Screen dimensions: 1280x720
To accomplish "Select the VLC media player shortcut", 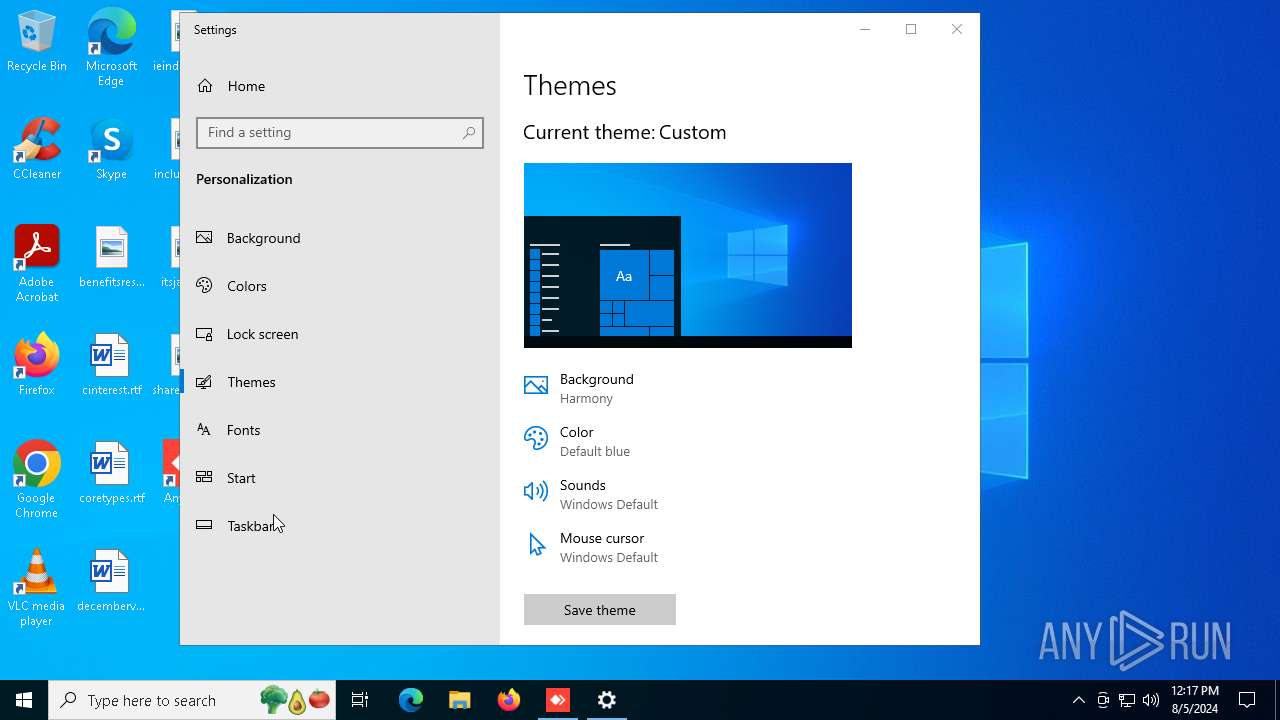I will pyautogui.click(x=37, y=588).
